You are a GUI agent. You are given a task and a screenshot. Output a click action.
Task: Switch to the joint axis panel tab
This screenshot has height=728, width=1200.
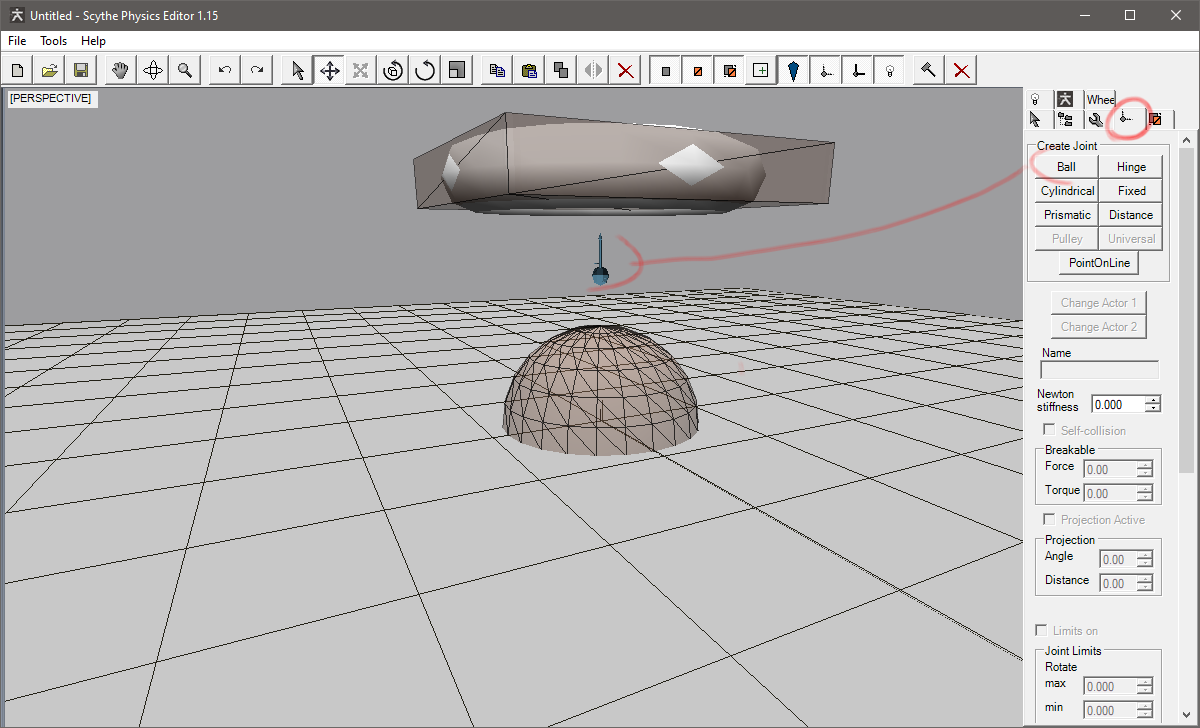pos(1126,119)
